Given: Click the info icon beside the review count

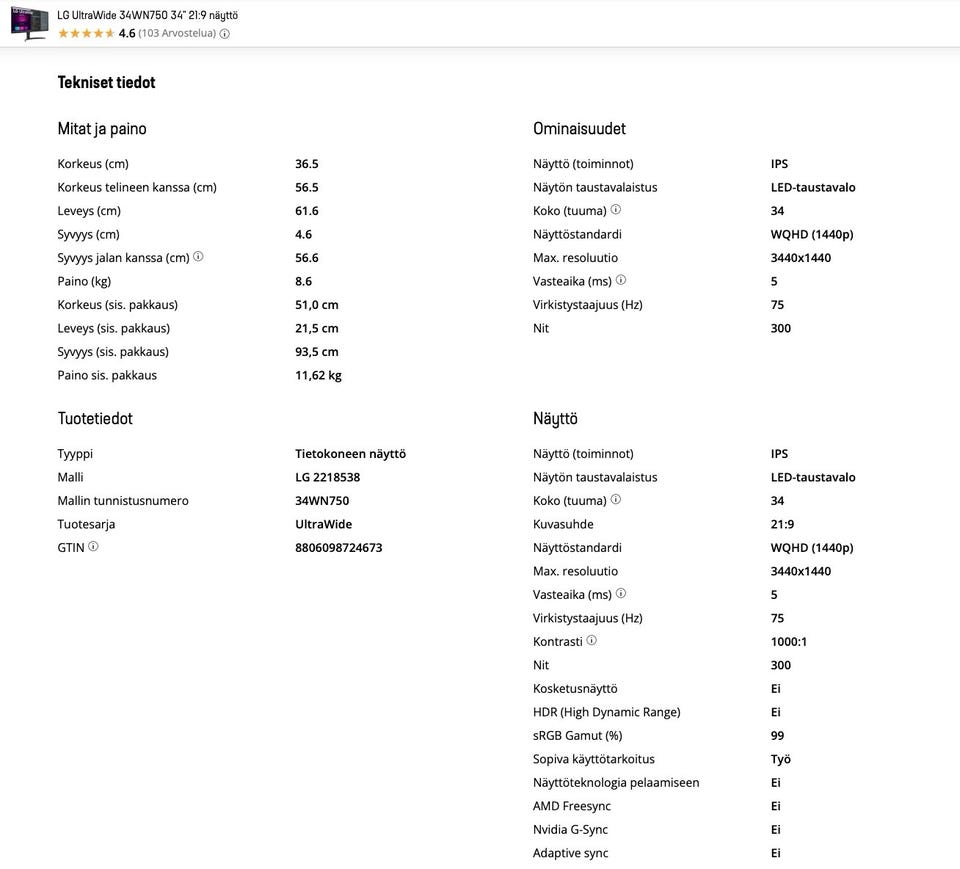Looking at the screenshot, I should [225, 34].
